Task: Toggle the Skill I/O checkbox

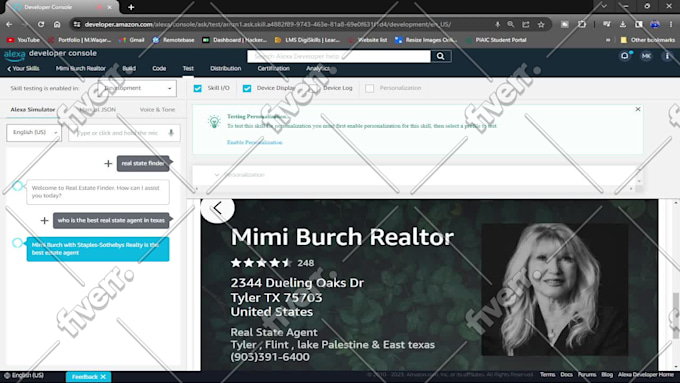Action: [x=198, y=88]
